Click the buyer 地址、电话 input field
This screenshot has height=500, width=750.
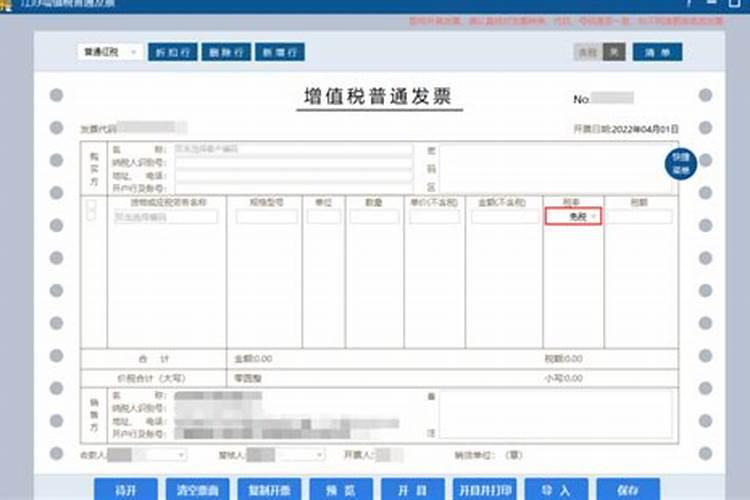(293, 176)
